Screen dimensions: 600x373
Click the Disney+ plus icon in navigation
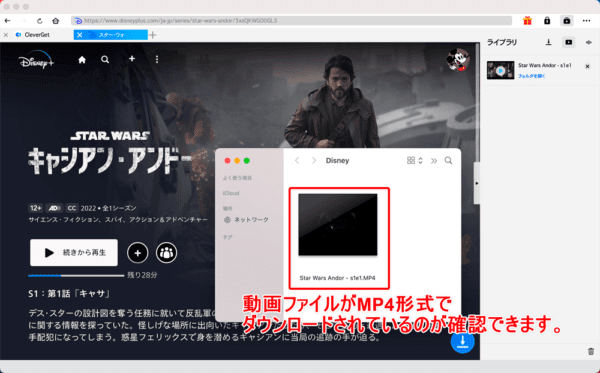point(132,59)
